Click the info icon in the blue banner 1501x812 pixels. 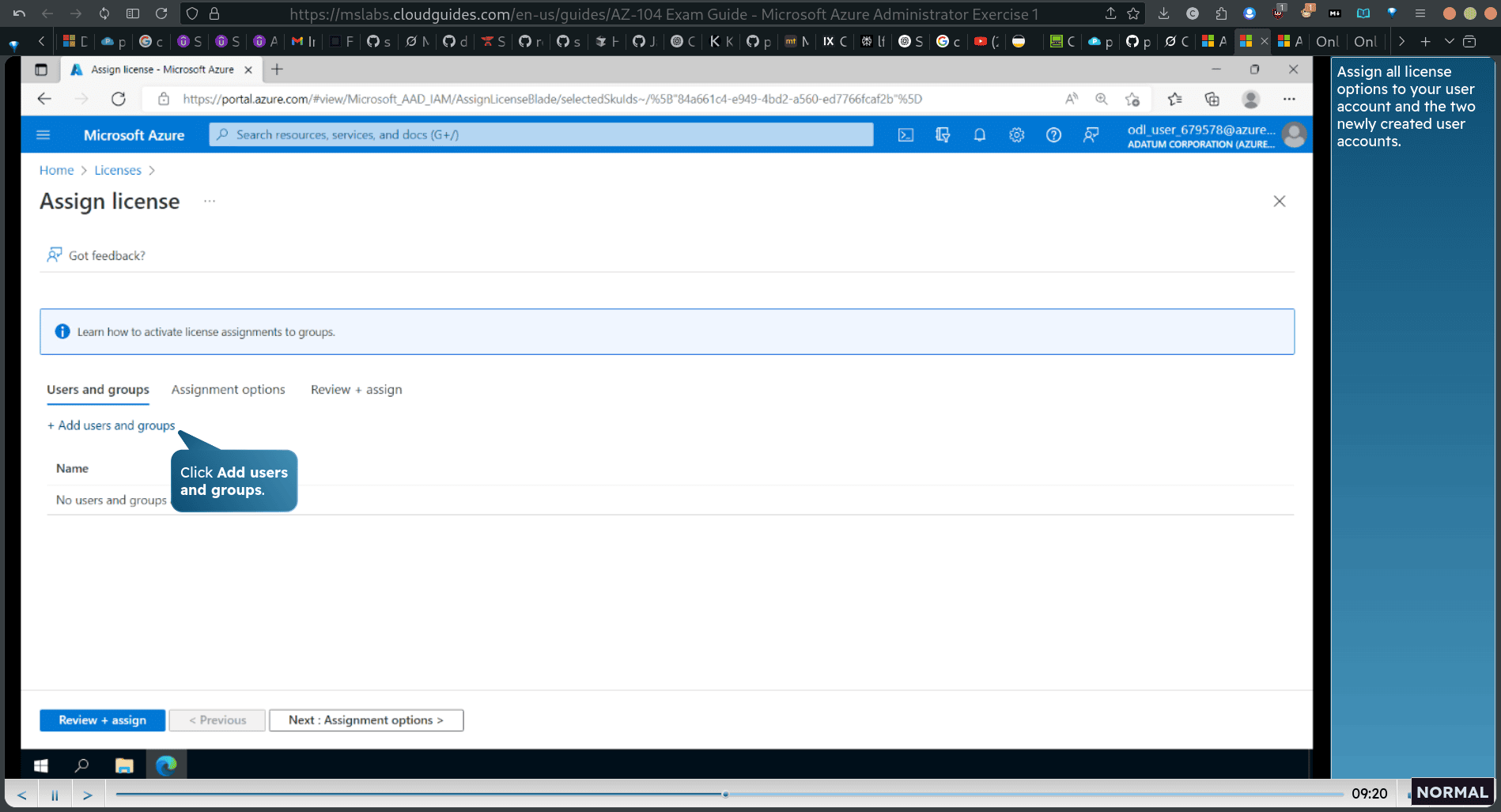click(x=62, y=331)
